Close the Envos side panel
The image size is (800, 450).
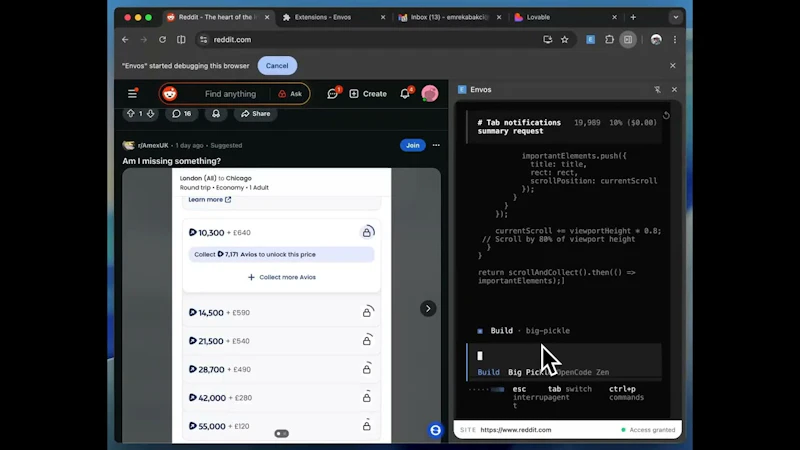tap(674, 89)
